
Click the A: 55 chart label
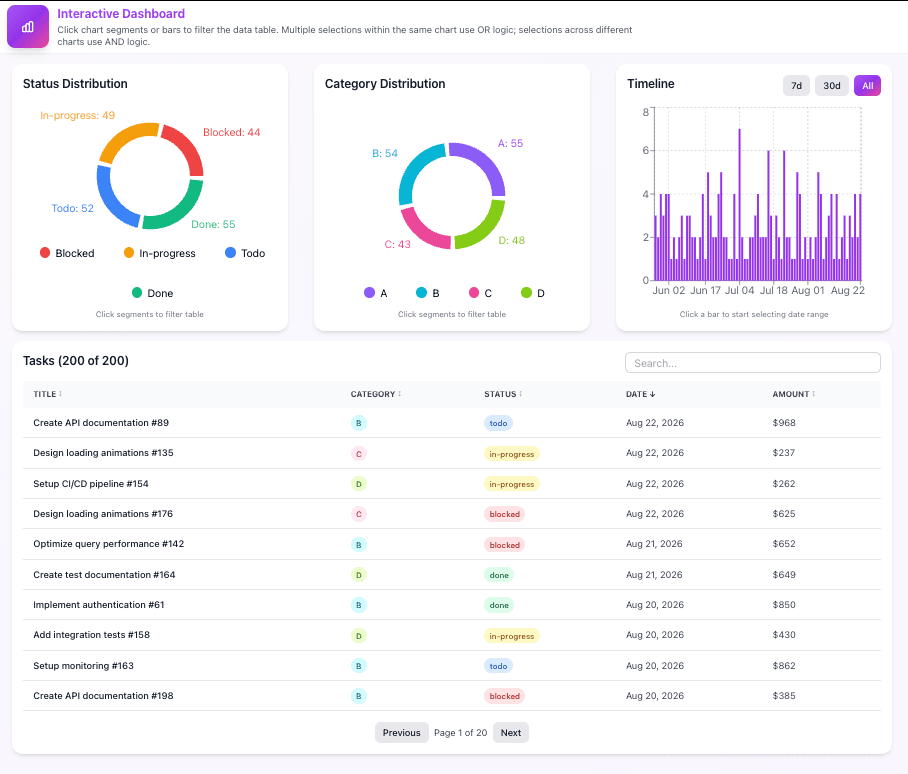pyautogui.click(x=510, y=143)
